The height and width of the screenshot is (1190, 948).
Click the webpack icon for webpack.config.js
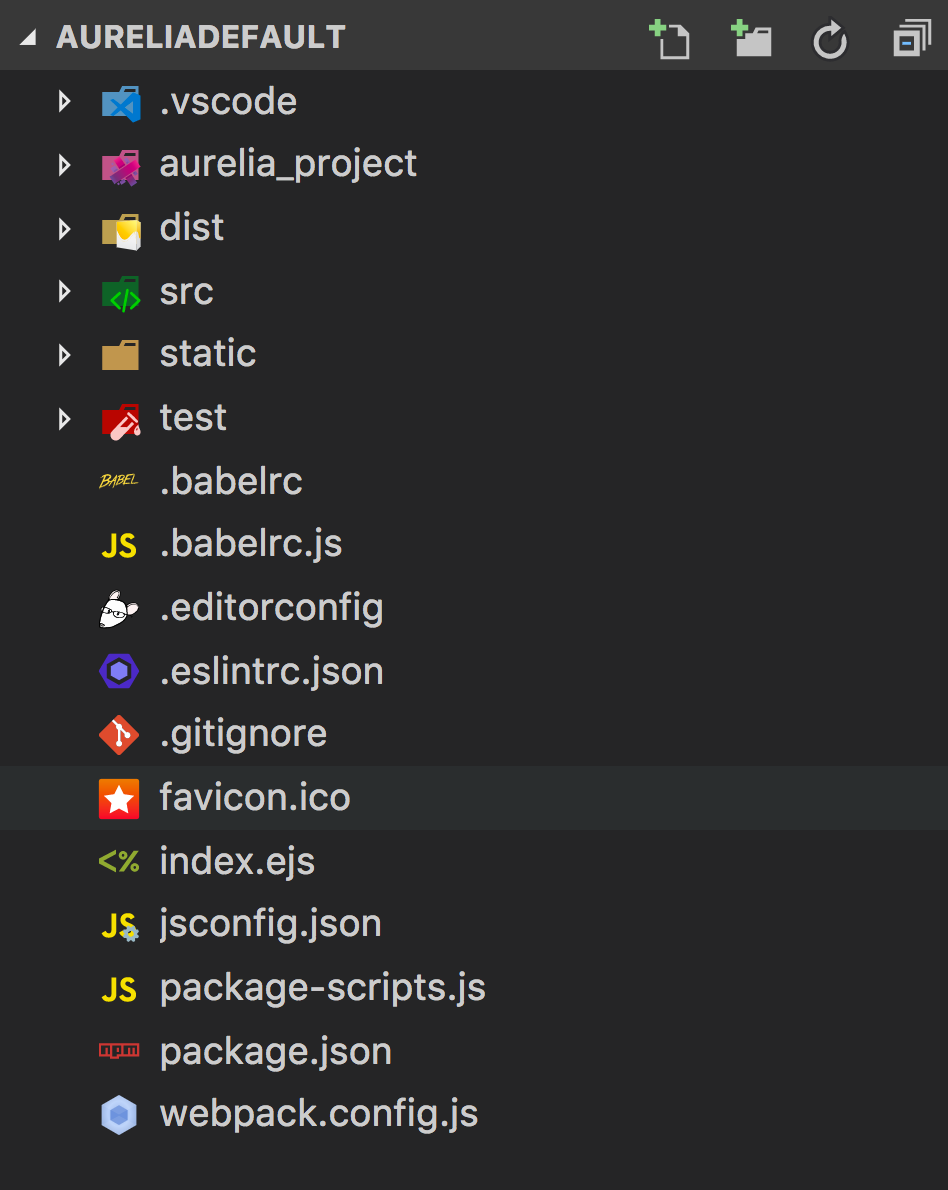coord(119,1115)
